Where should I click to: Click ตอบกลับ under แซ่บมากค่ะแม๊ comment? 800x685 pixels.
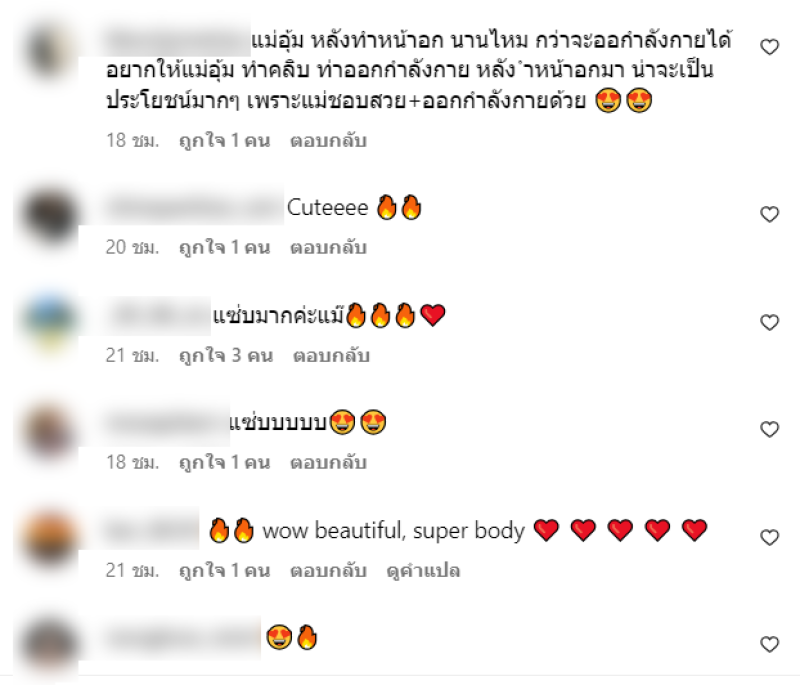[331, 356]
